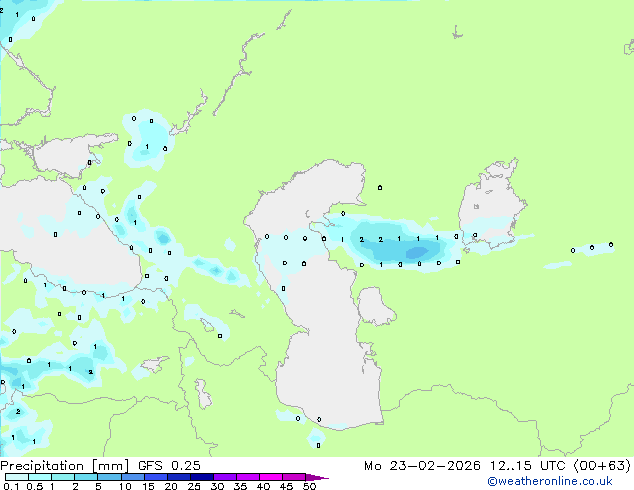The height and width of the screenshot is (490, 634).
Task: Click the arrow-shaped swatch above 50 in legend
Action: [317, 477]
